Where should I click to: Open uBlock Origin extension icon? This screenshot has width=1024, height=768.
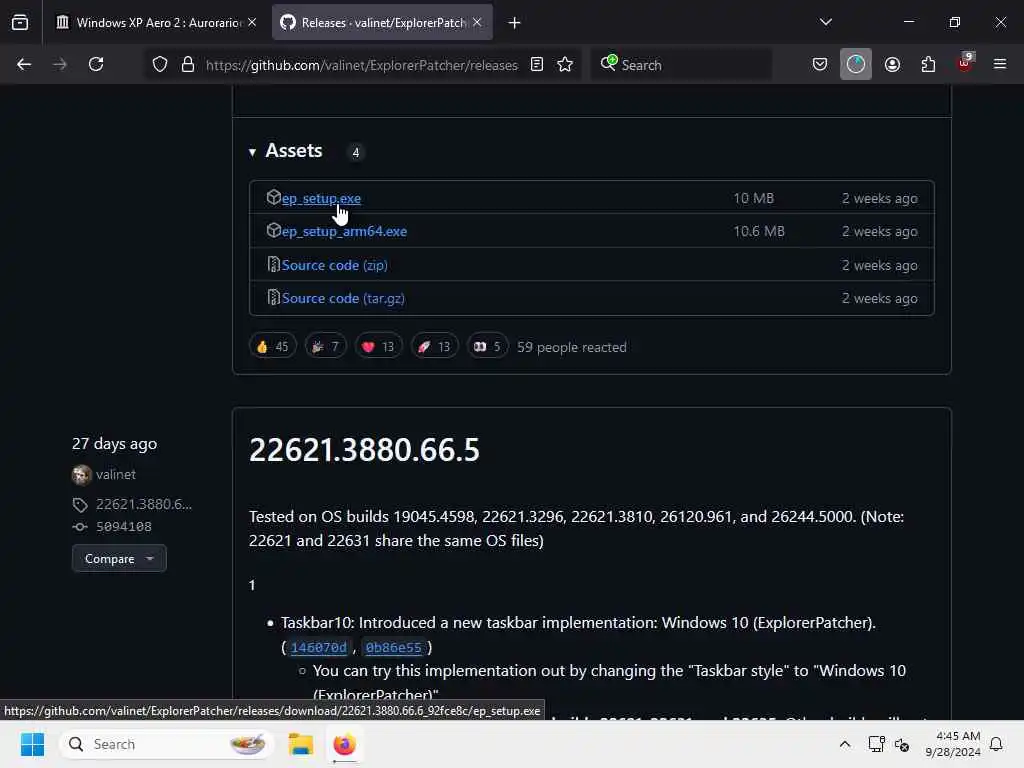tap(965, 63)
